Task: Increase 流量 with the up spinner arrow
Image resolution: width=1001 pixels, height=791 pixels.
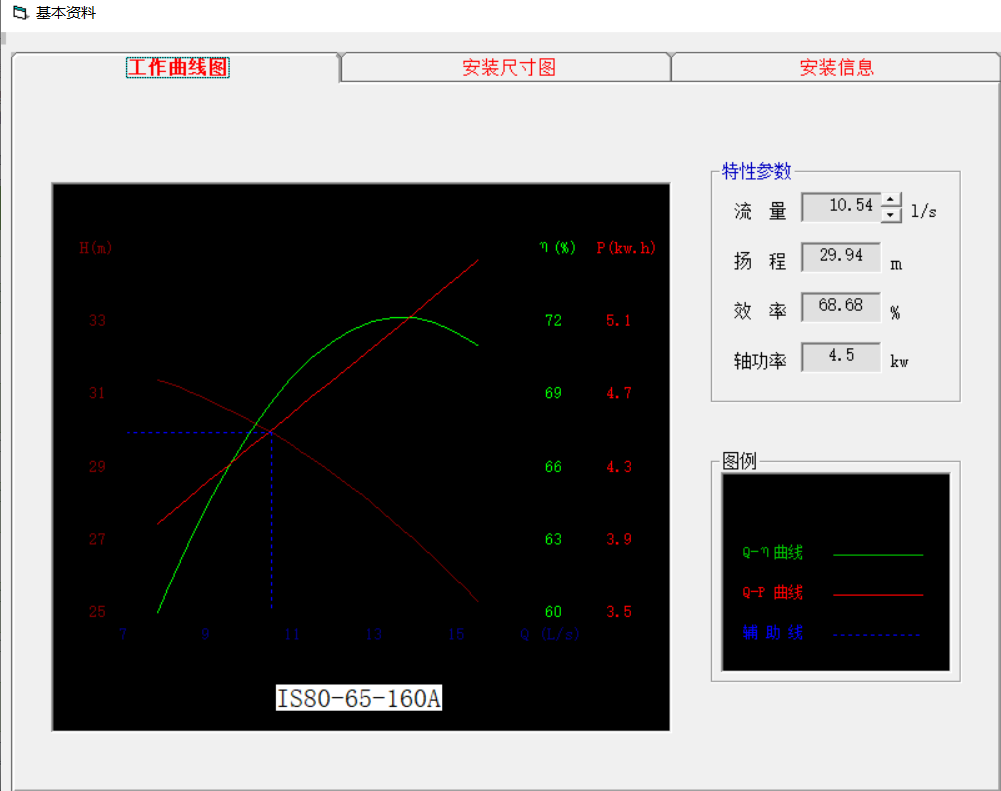Action: (x=891, y=200)
